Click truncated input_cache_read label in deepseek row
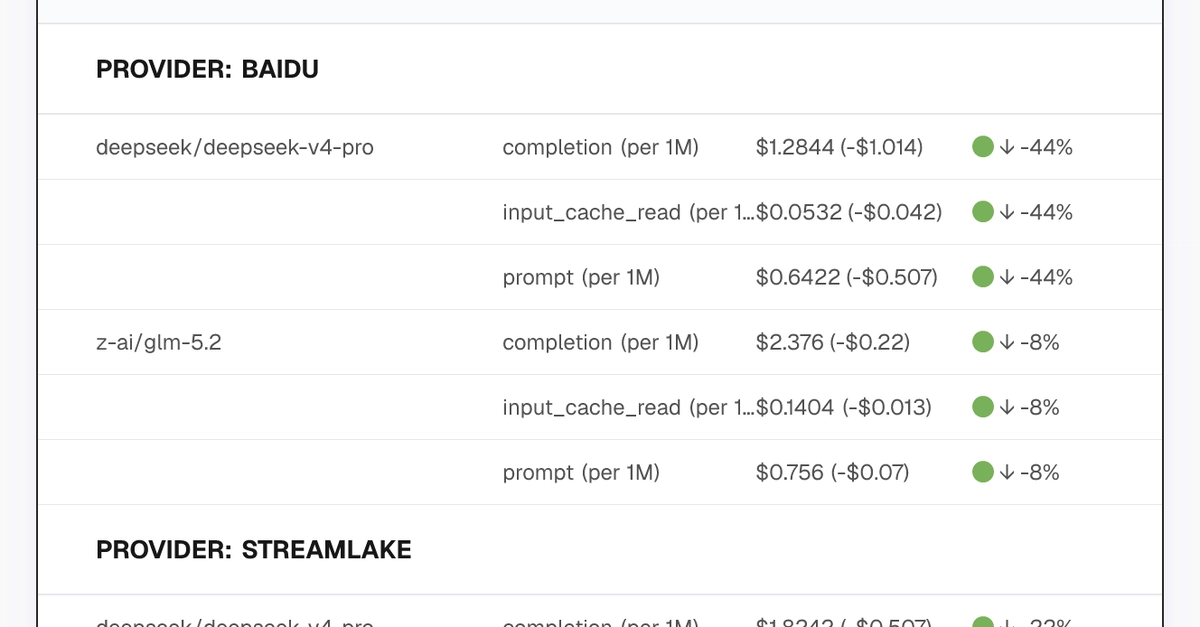 coord(628,212)
